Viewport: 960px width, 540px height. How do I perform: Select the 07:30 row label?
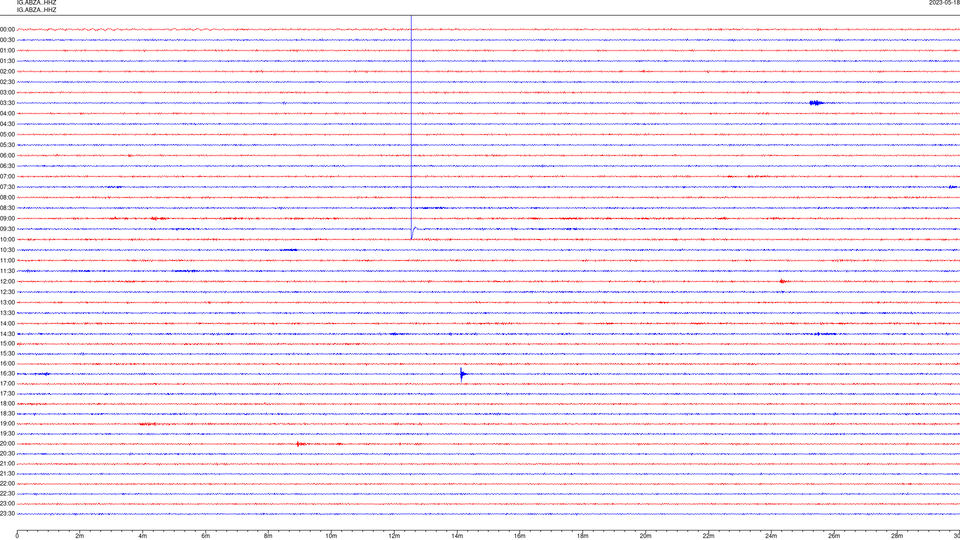(x=7, y=187)
